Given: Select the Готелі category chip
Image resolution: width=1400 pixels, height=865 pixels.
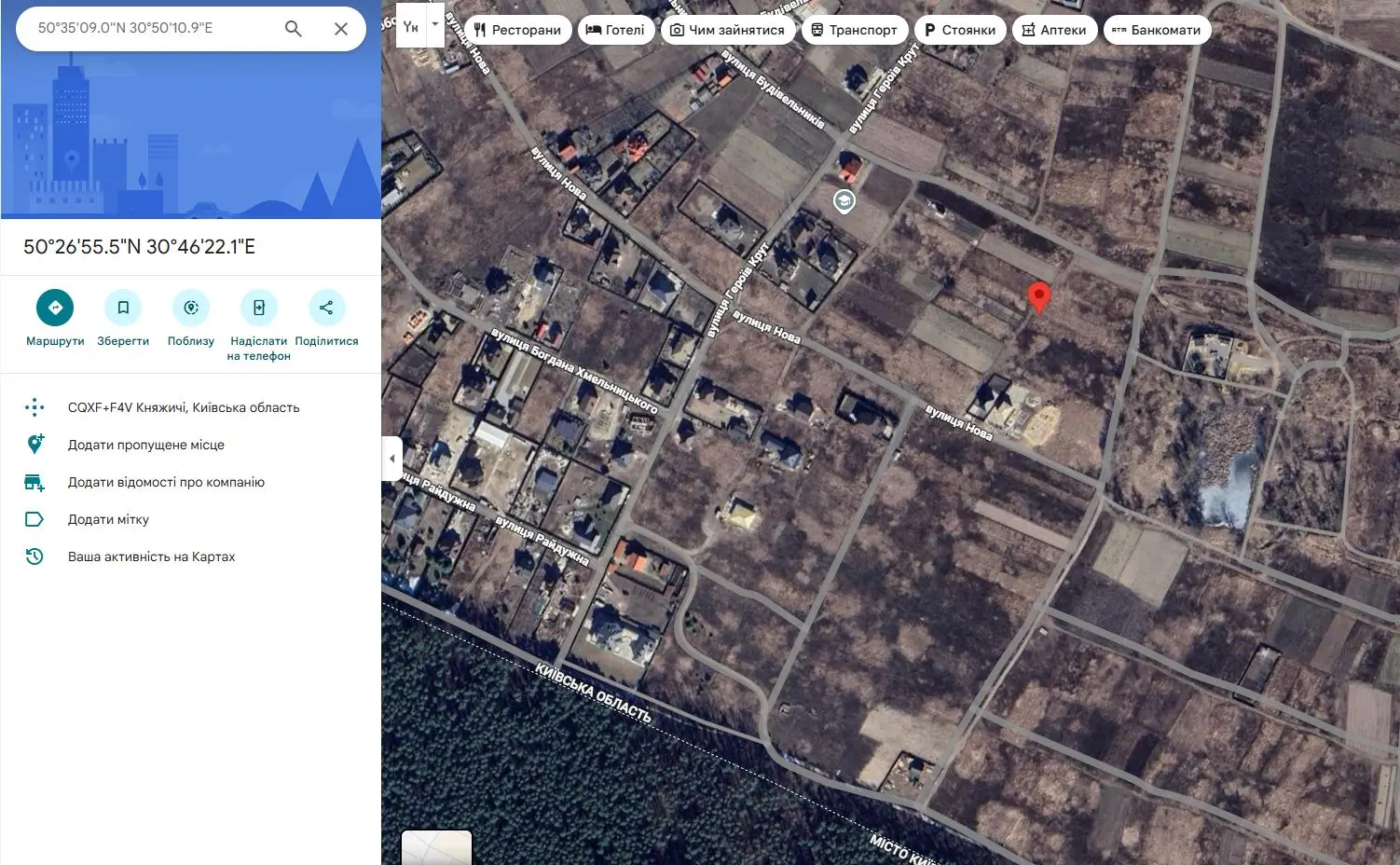Looking at the screenshot, I should point(615,30).
